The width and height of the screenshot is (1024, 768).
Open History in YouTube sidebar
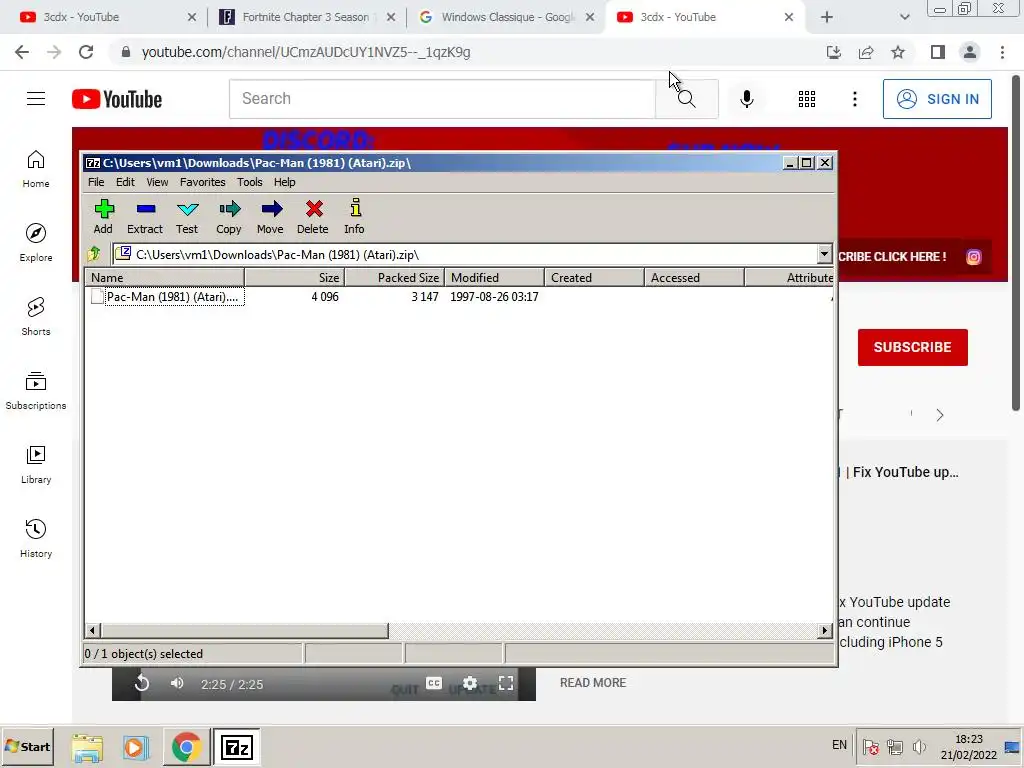[x=36, y=539]
